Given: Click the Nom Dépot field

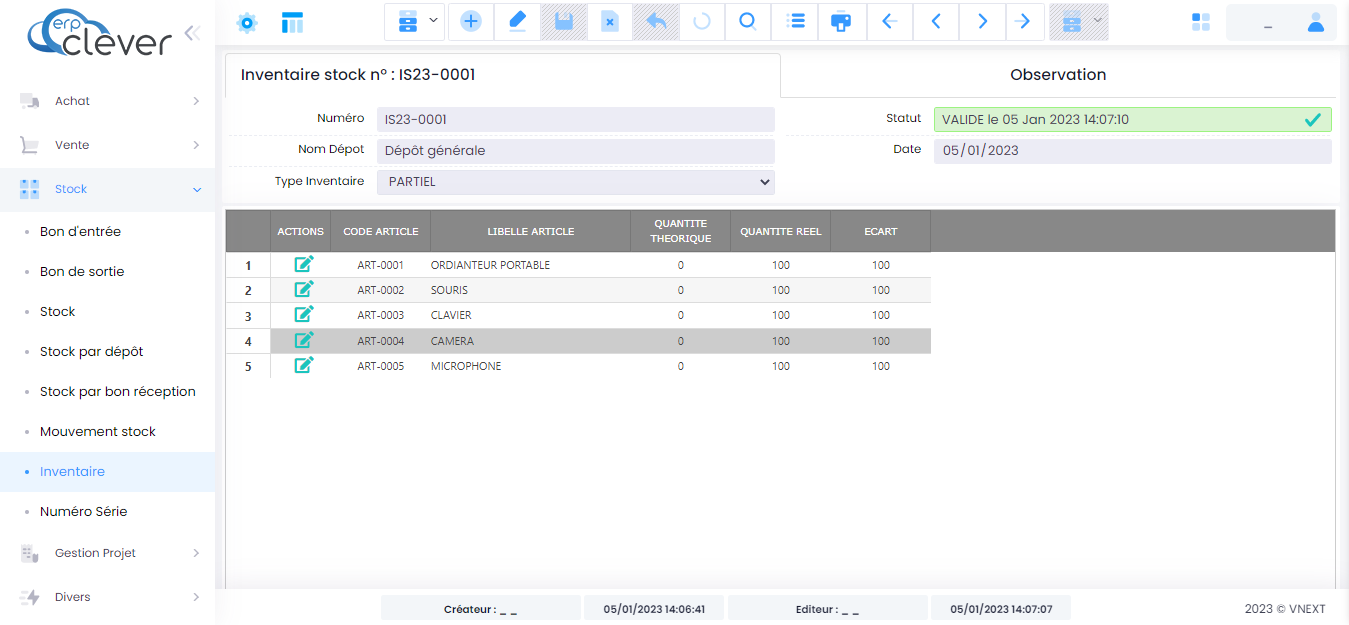Looking at the screenshot, I should tap(575, 151).
